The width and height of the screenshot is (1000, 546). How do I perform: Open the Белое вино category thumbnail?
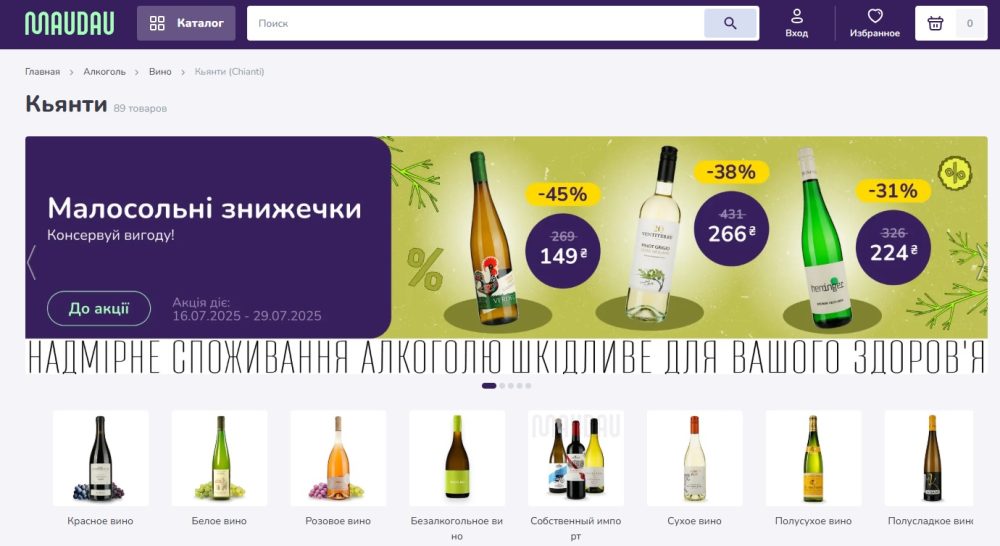219,458
